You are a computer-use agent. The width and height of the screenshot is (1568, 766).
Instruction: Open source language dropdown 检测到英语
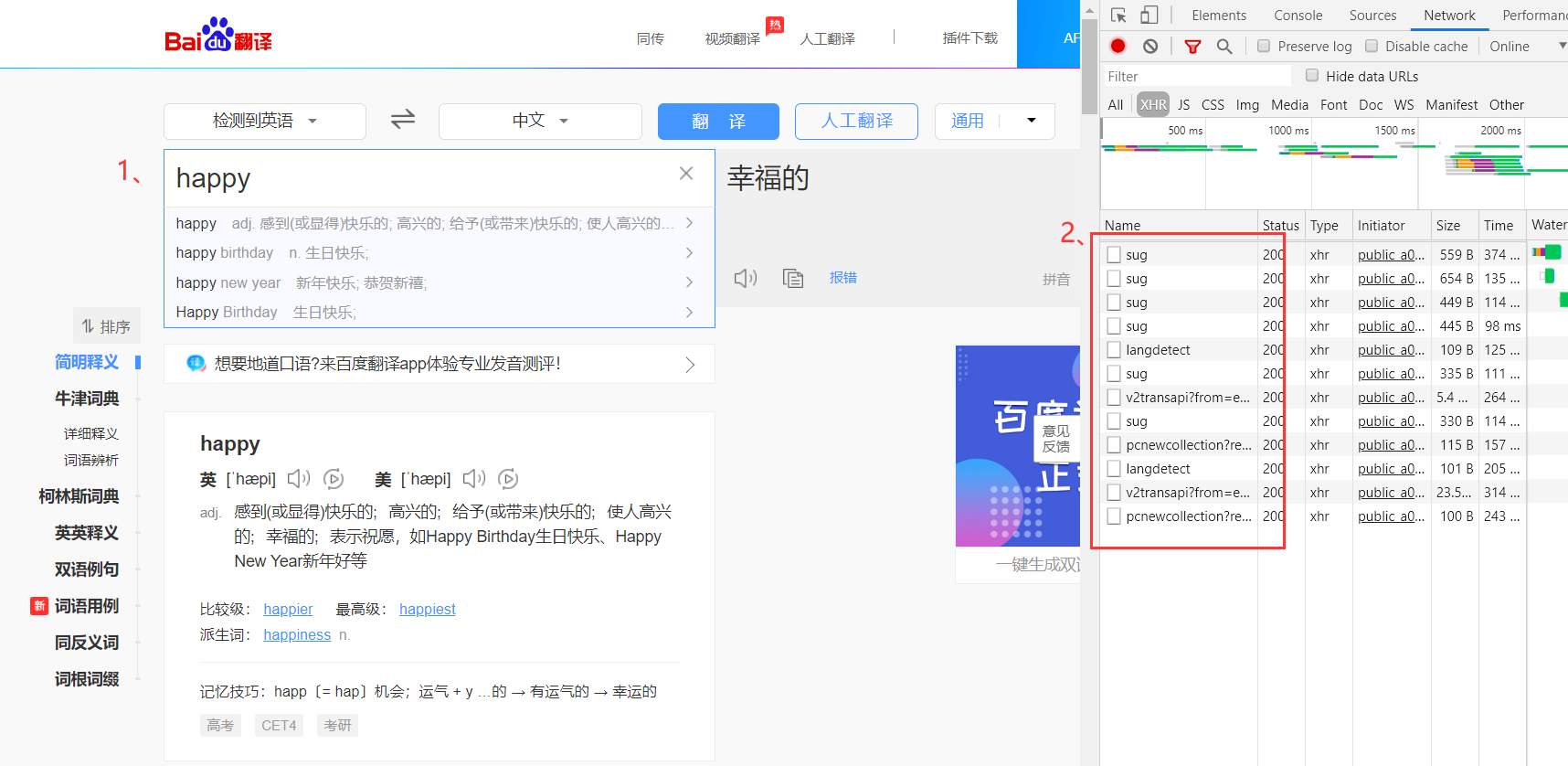click(x=265, y=121)
